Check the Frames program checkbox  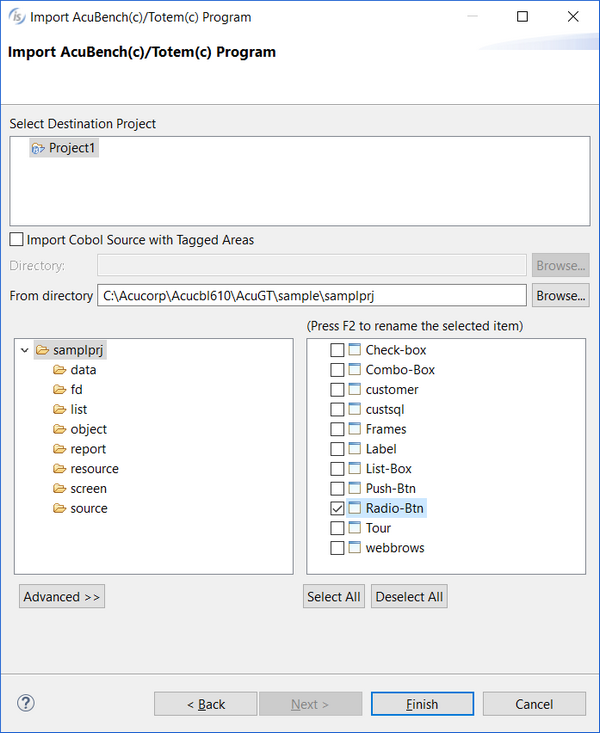pos(337,429)
